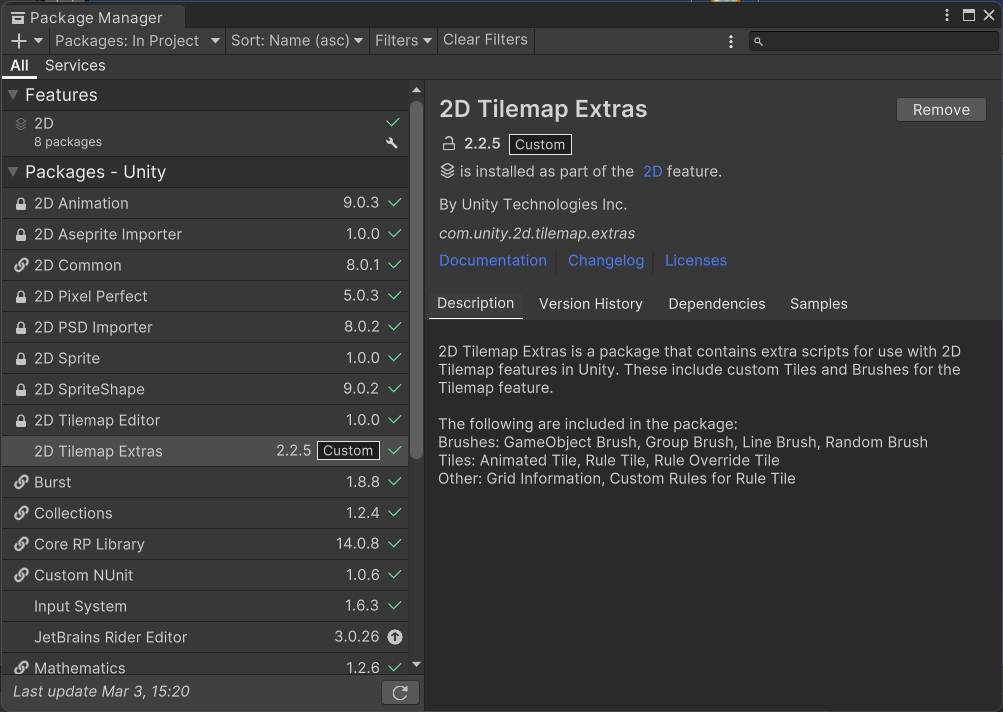Screen dimensions: 1003x712
Task: Open the 2D feature link
Action: point(652,171)
